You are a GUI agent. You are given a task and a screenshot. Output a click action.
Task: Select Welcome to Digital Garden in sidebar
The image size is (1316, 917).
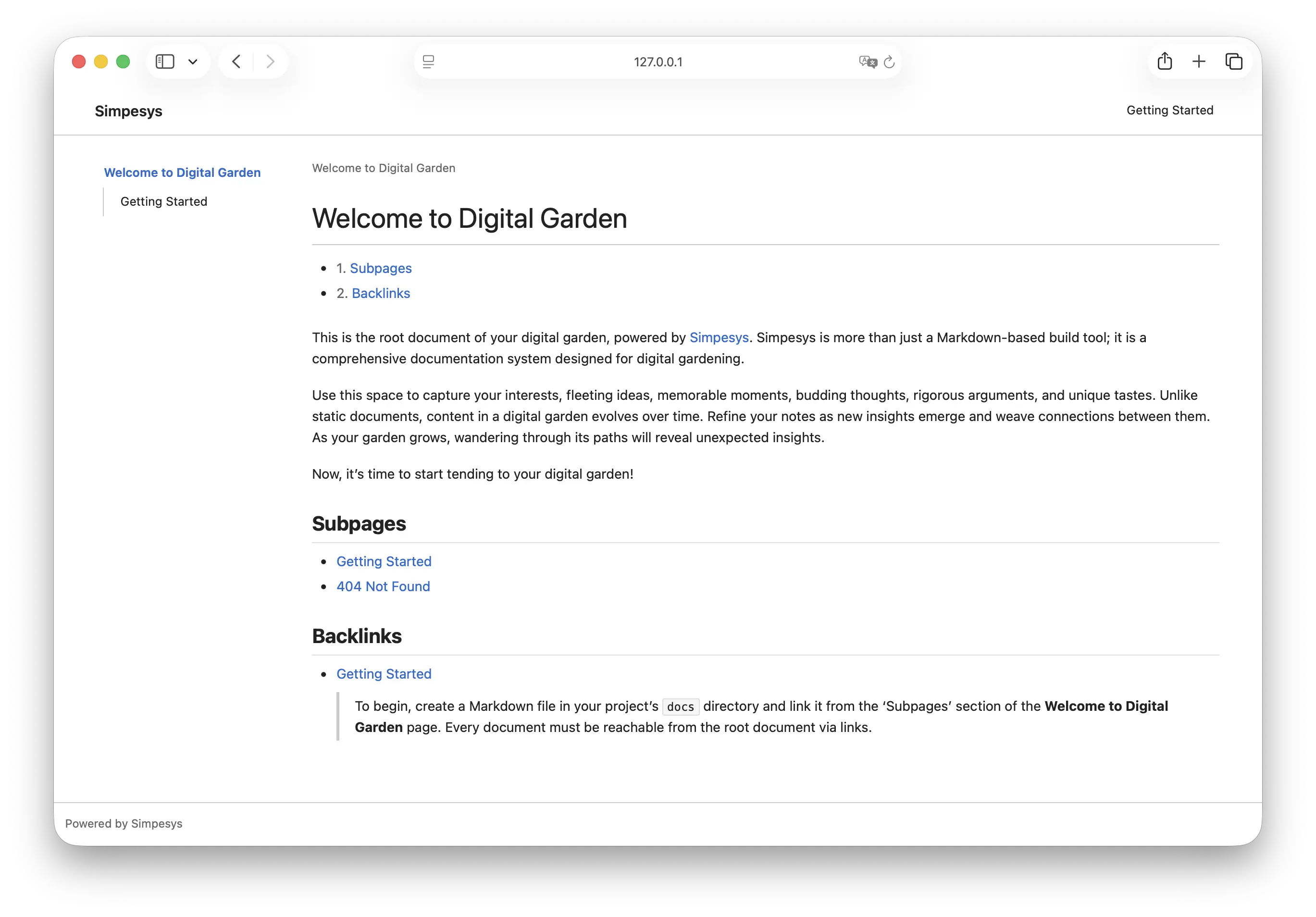[182, 173]
